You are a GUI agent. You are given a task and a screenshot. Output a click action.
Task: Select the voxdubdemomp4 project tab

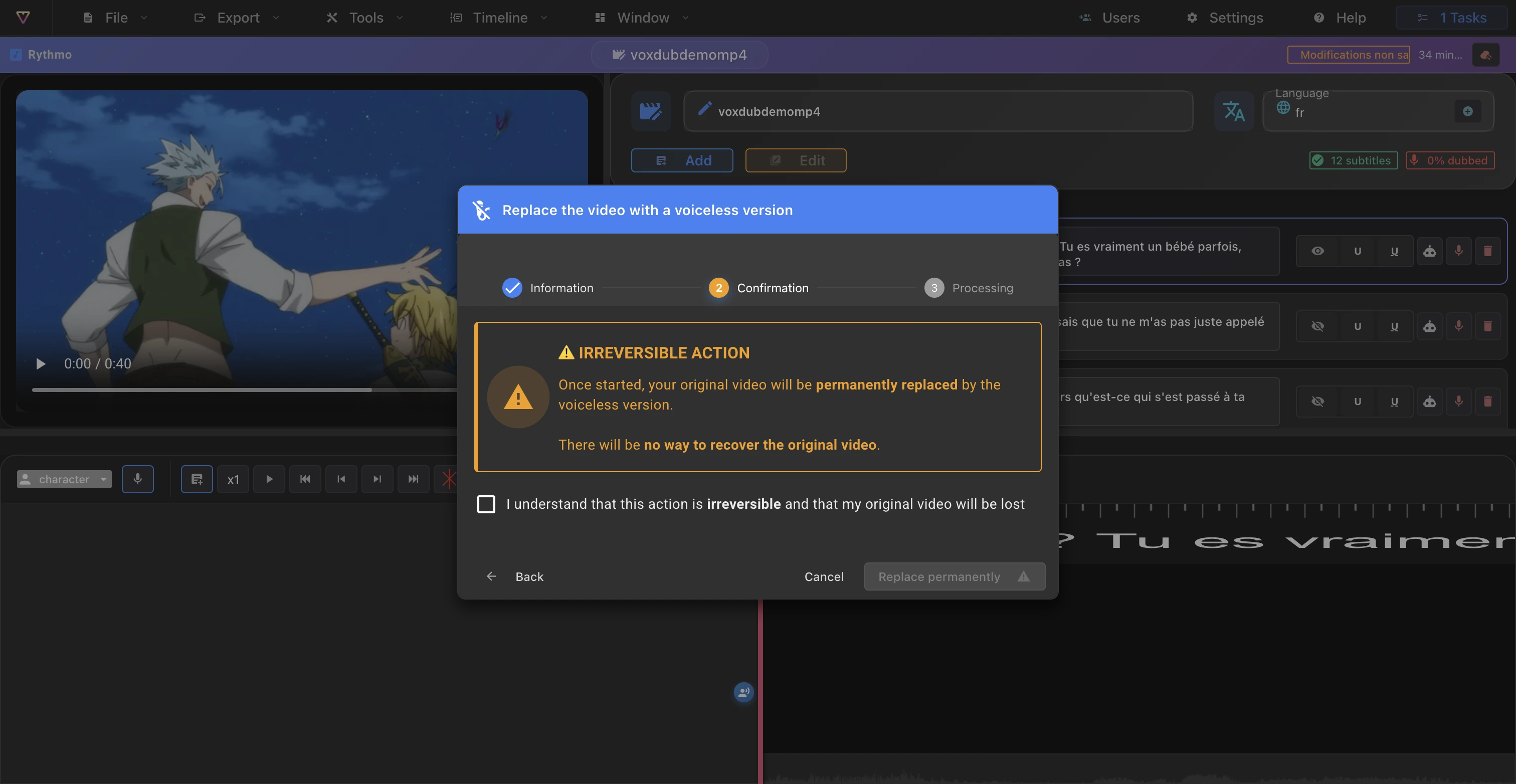pos(680,55)
